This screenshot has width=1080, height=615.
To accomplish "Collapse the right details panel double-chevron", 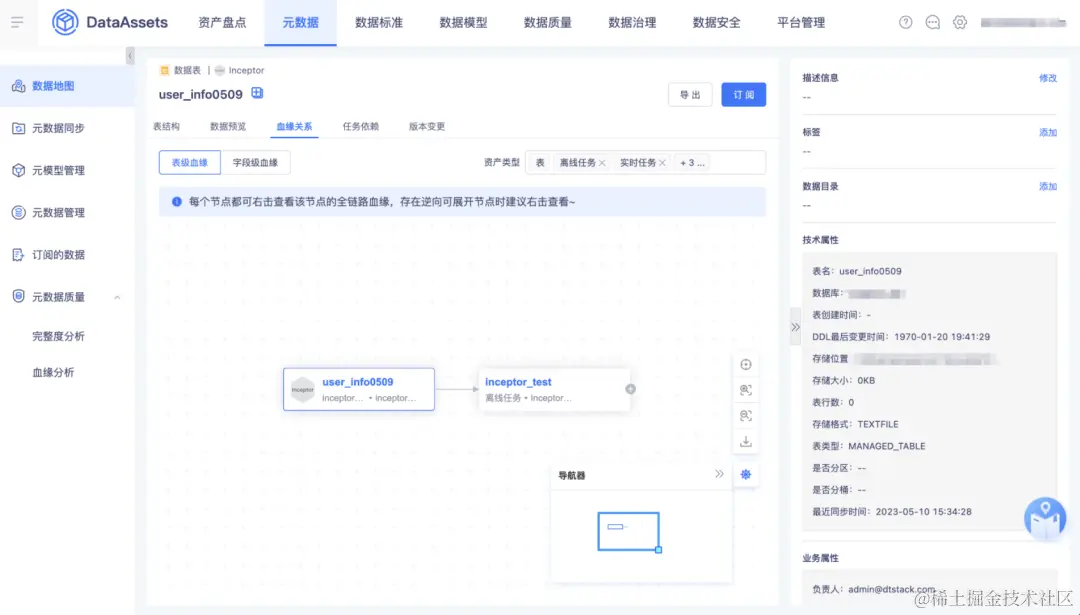I will click(x=796, y=327).
